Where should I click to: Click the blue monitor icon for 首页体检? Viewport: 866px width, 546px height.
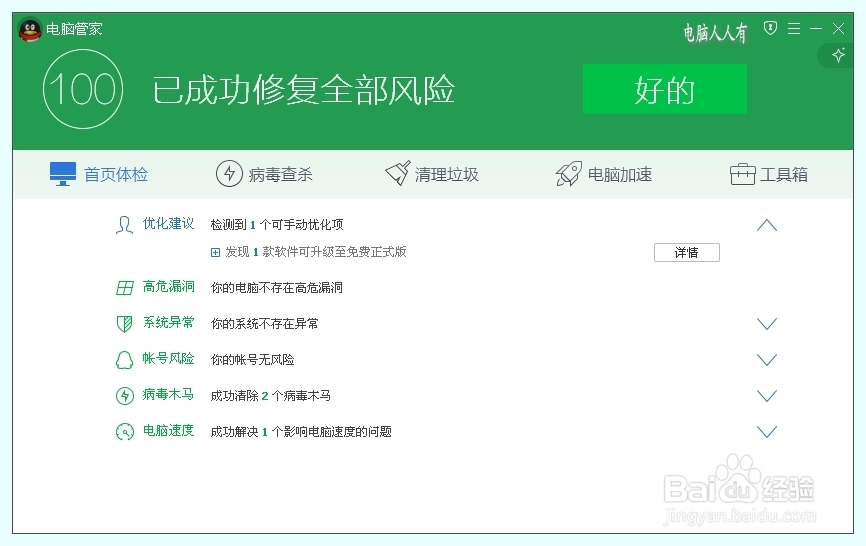[62, 174]
